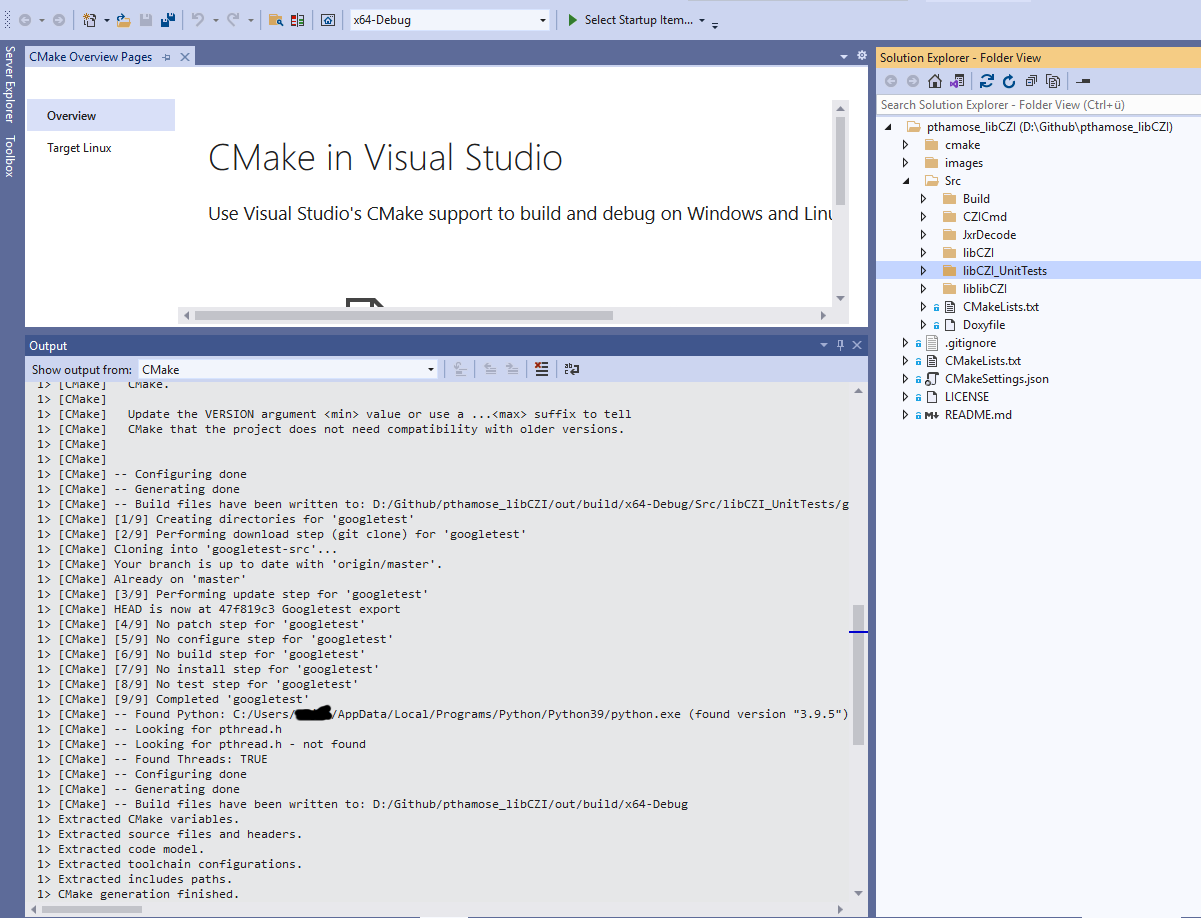
Task: Toggle Output window auto-hide pin
Action: 841,345
